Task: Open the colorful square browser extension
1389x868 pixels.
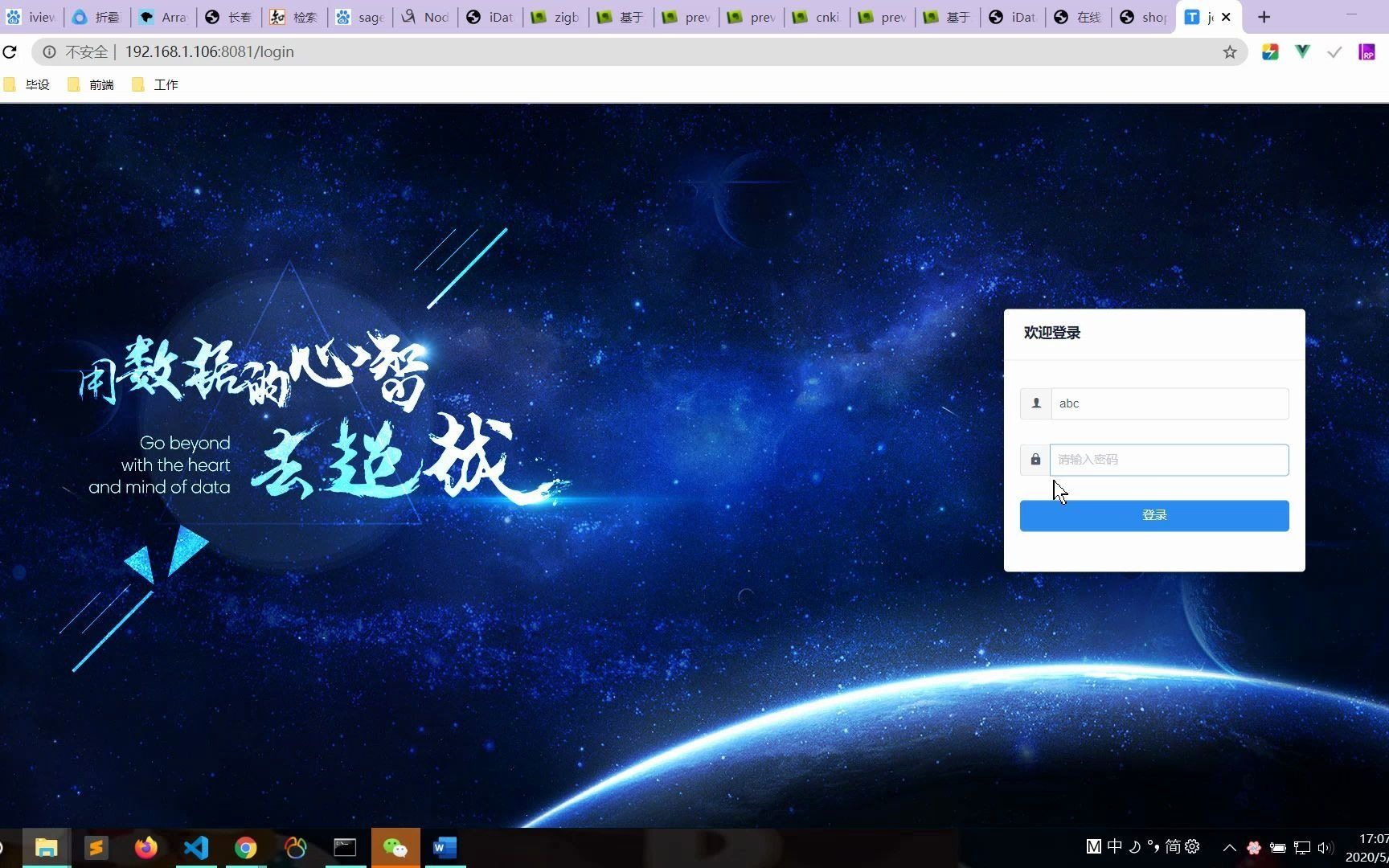Action: click(x=1270, y=52)
